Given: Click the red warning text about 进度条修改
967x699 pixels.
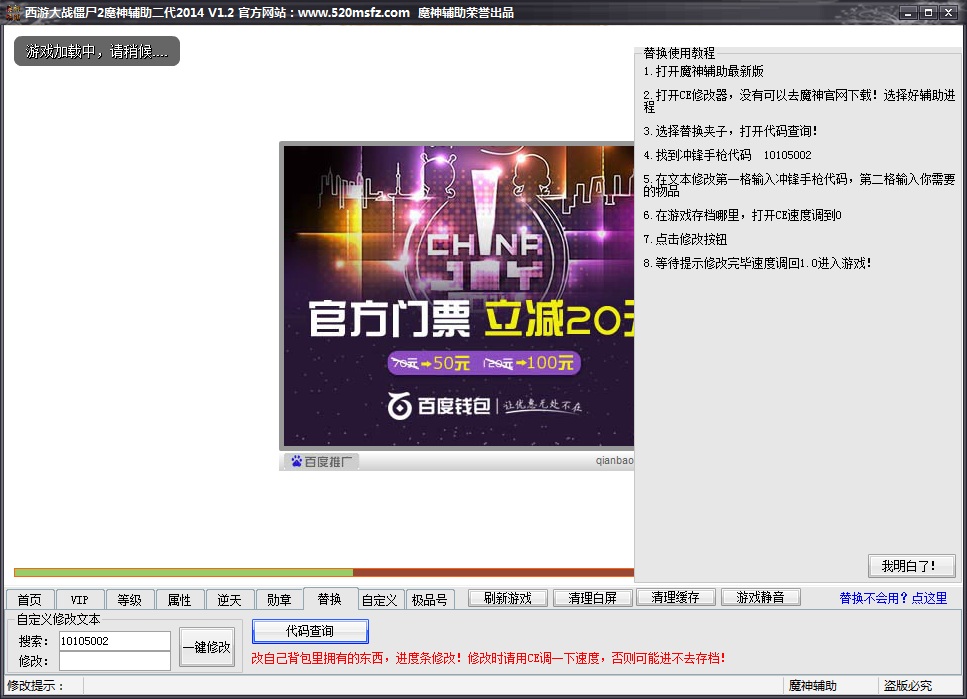Looking at the screenshot, I should pyautogui.click(x=488, y=658).
